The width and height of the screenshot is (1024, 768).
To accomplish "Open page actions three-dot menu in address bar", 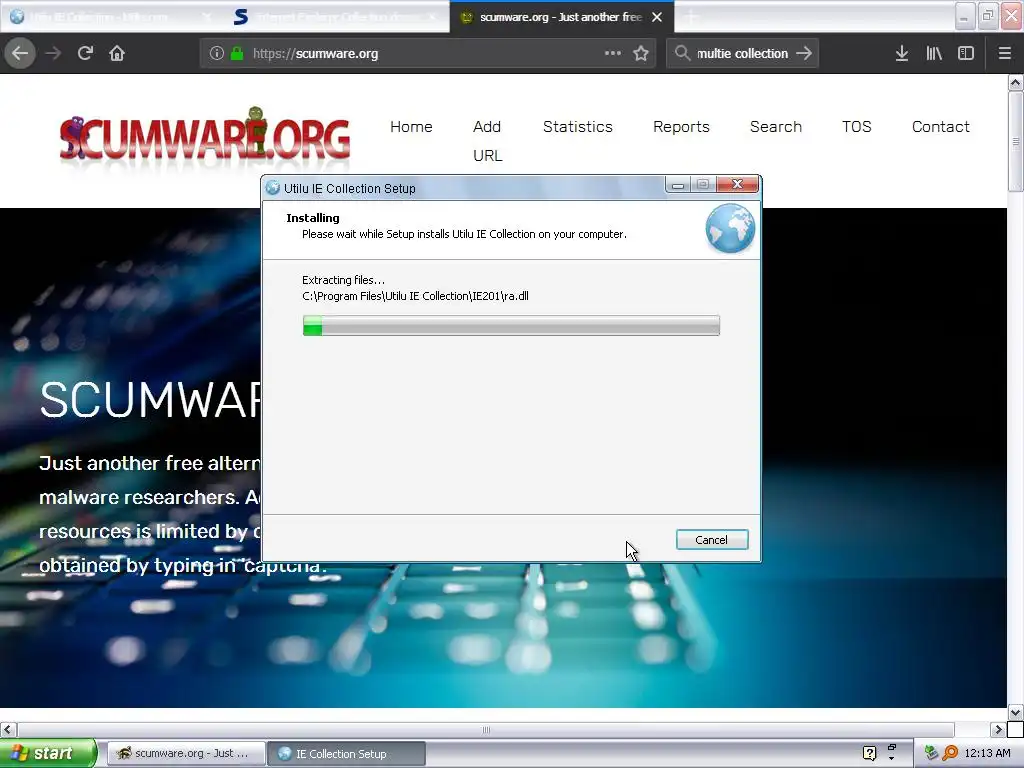I will (x=613, y=53).
